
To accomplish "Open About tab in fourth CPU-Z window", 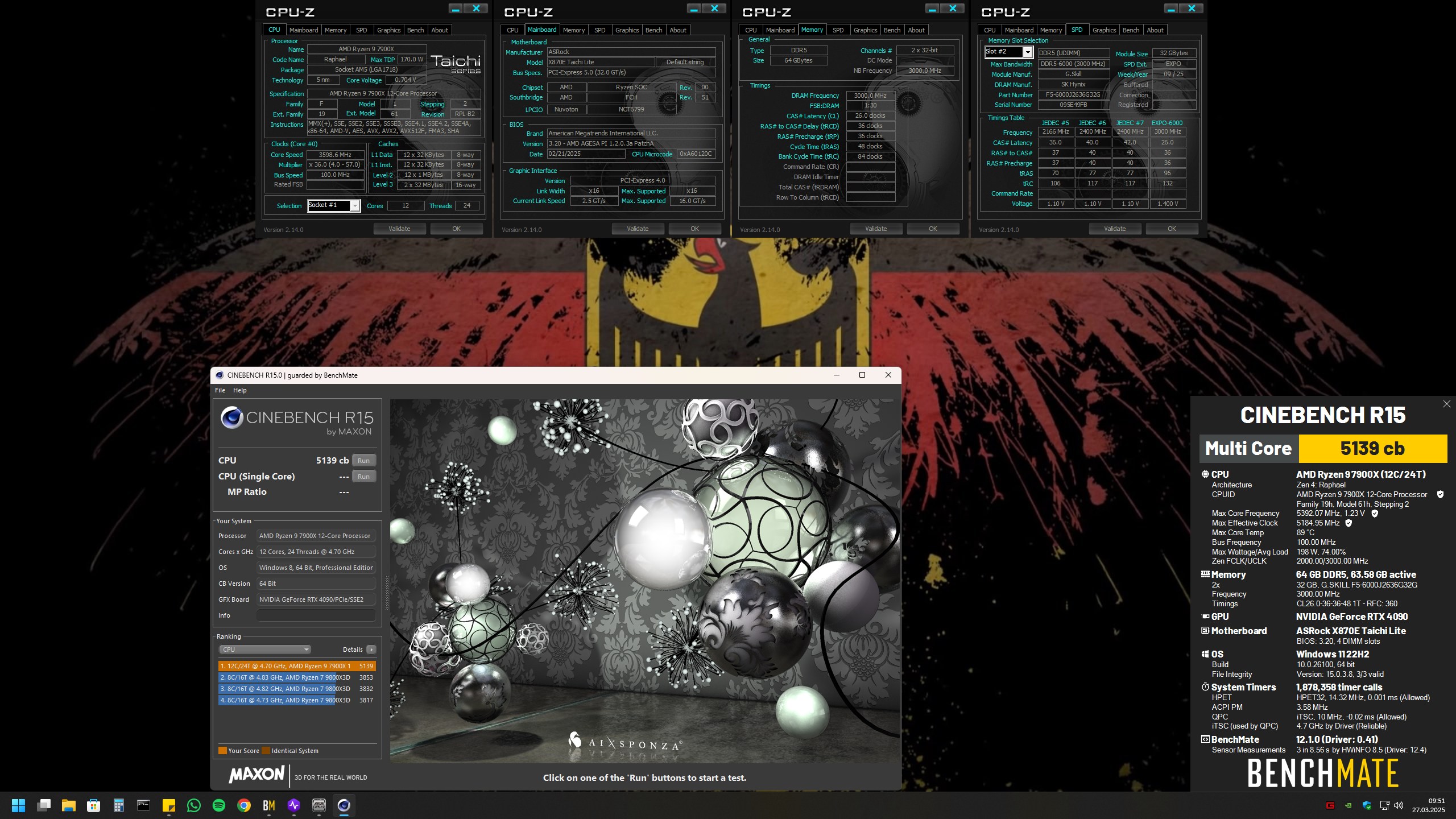I will [1155, 30].
